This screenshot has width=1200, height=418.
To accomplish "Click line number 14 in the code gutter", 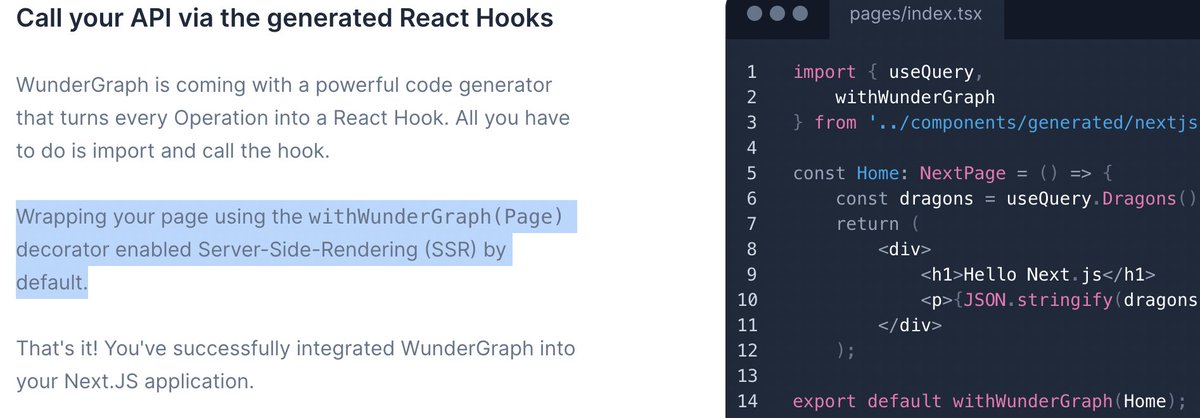I will click(x=745, y=402).
